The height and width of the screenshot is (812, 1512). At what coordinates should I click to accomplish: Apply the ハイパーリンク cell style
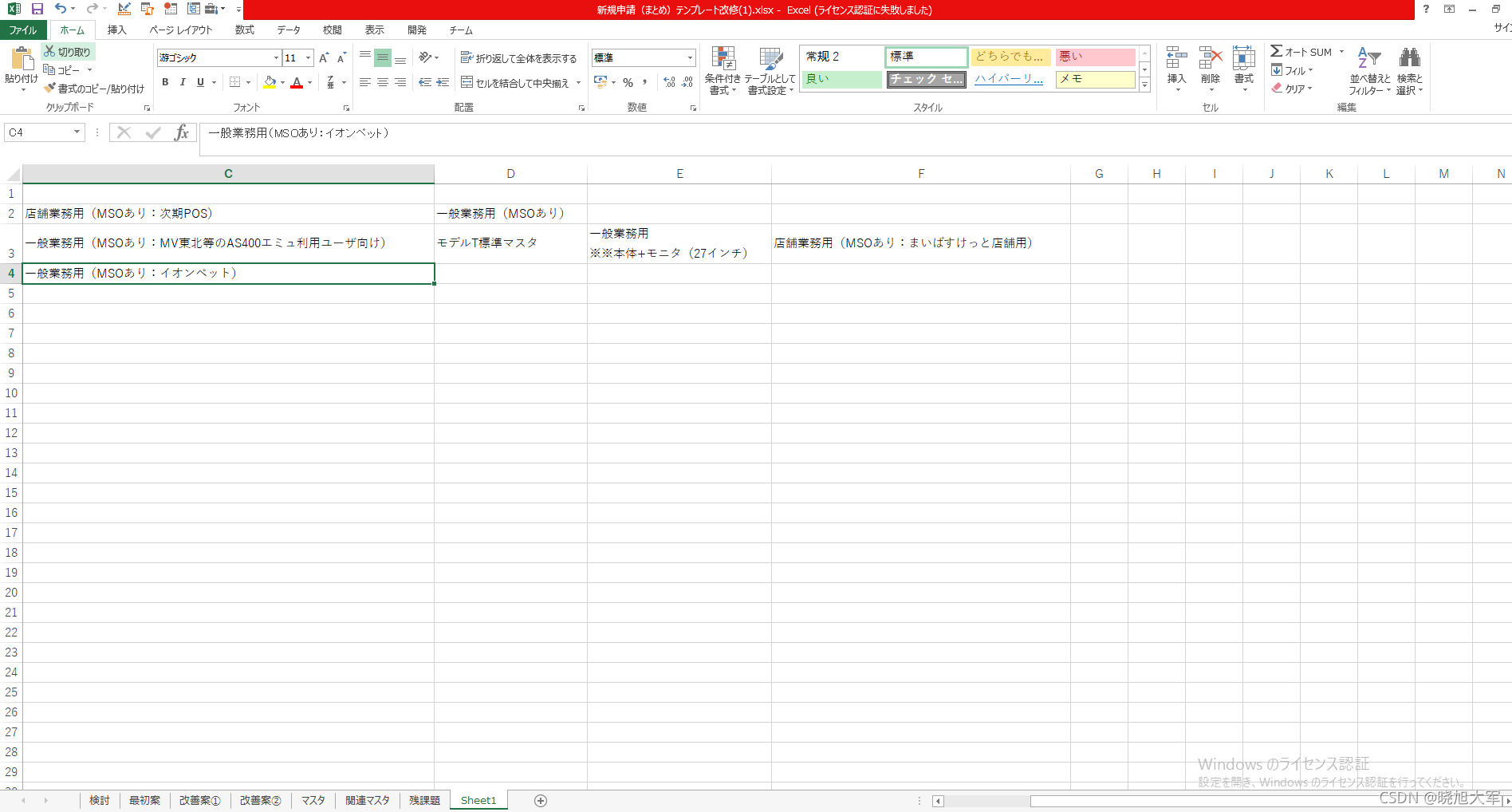pos(1007,79)
